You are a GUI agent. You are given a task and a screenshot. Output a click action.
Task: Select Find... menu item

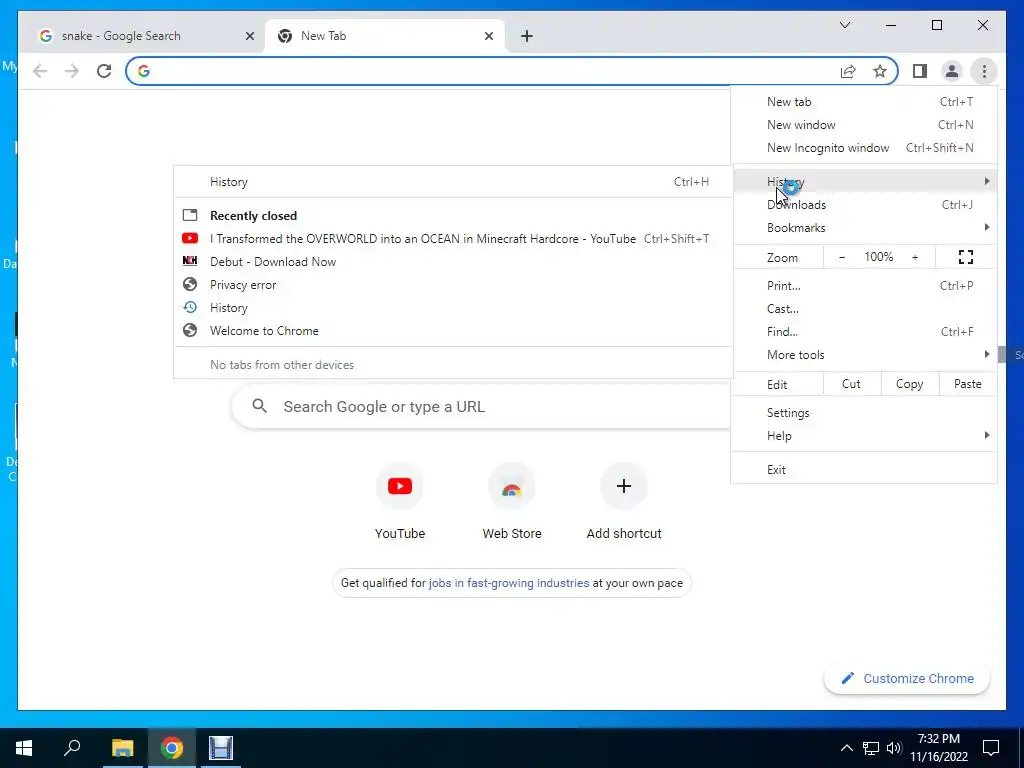click(864, 332)
